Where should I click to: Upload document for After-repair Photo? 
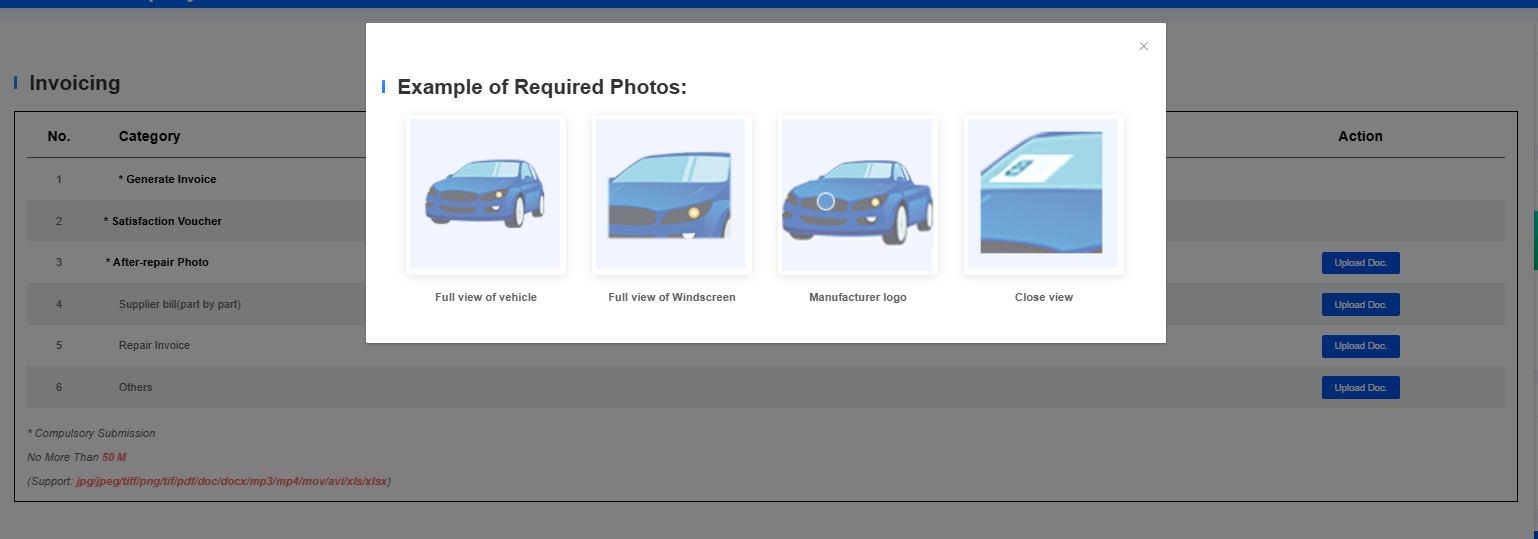(1360, 263)
